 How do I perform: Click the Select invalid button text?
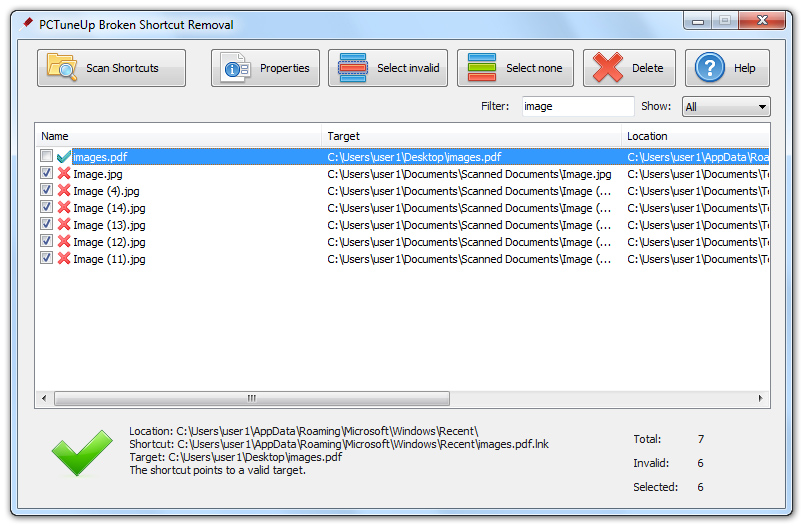coord(408,68)
